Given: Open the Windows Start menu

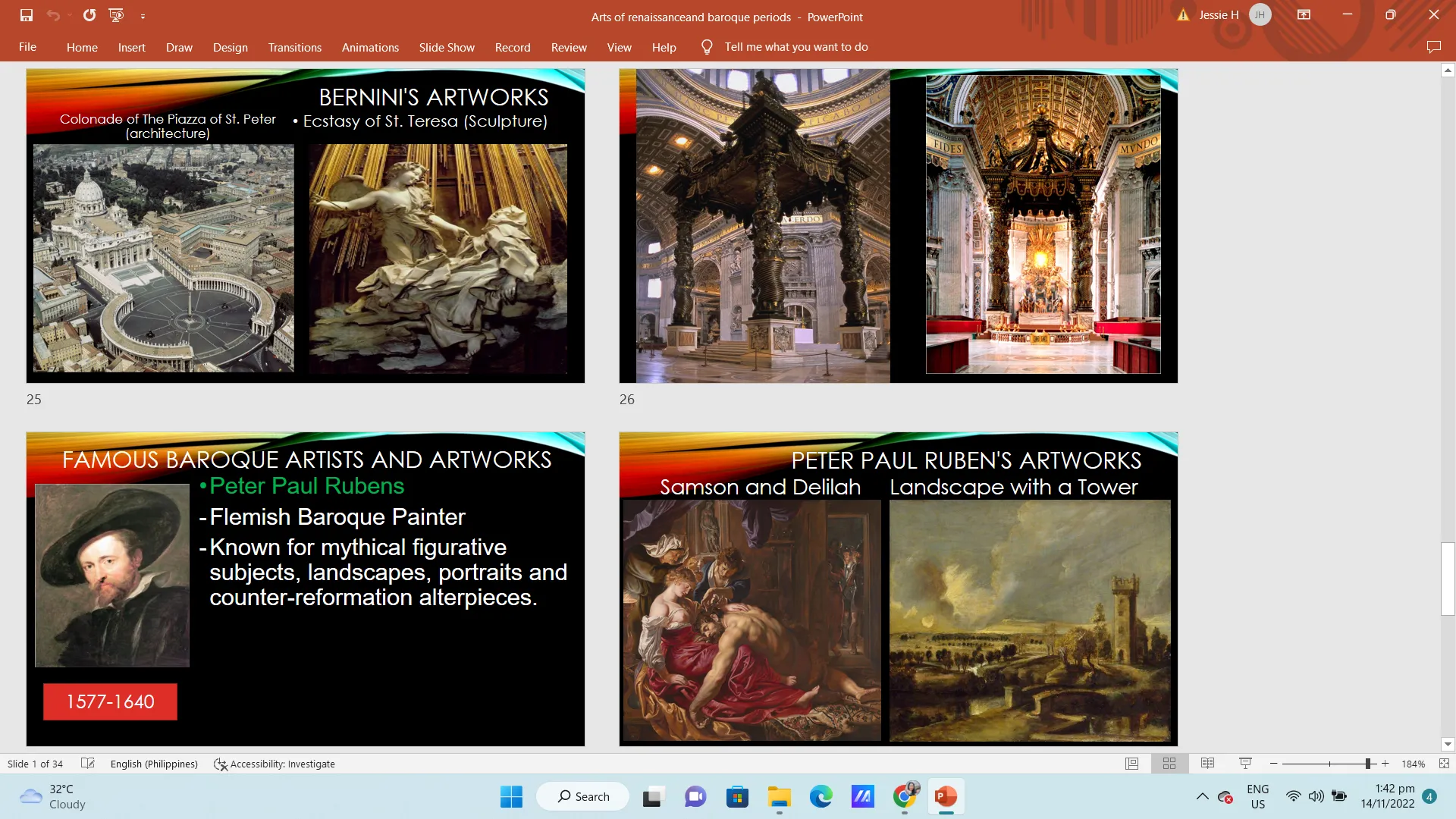Looking at the screenshot, I should [511, 797].
